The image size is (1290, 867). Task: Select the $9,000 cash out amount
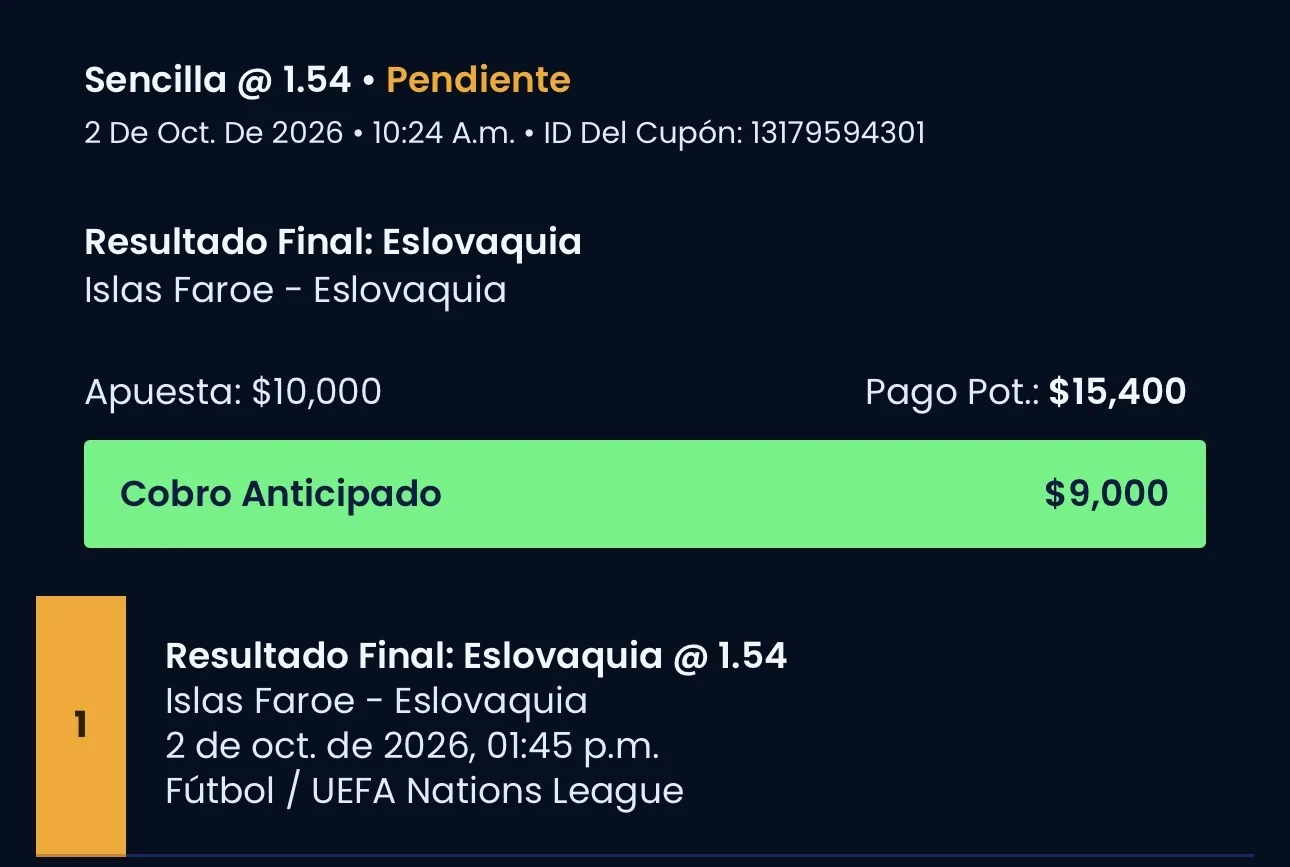tap(1106, 494)
